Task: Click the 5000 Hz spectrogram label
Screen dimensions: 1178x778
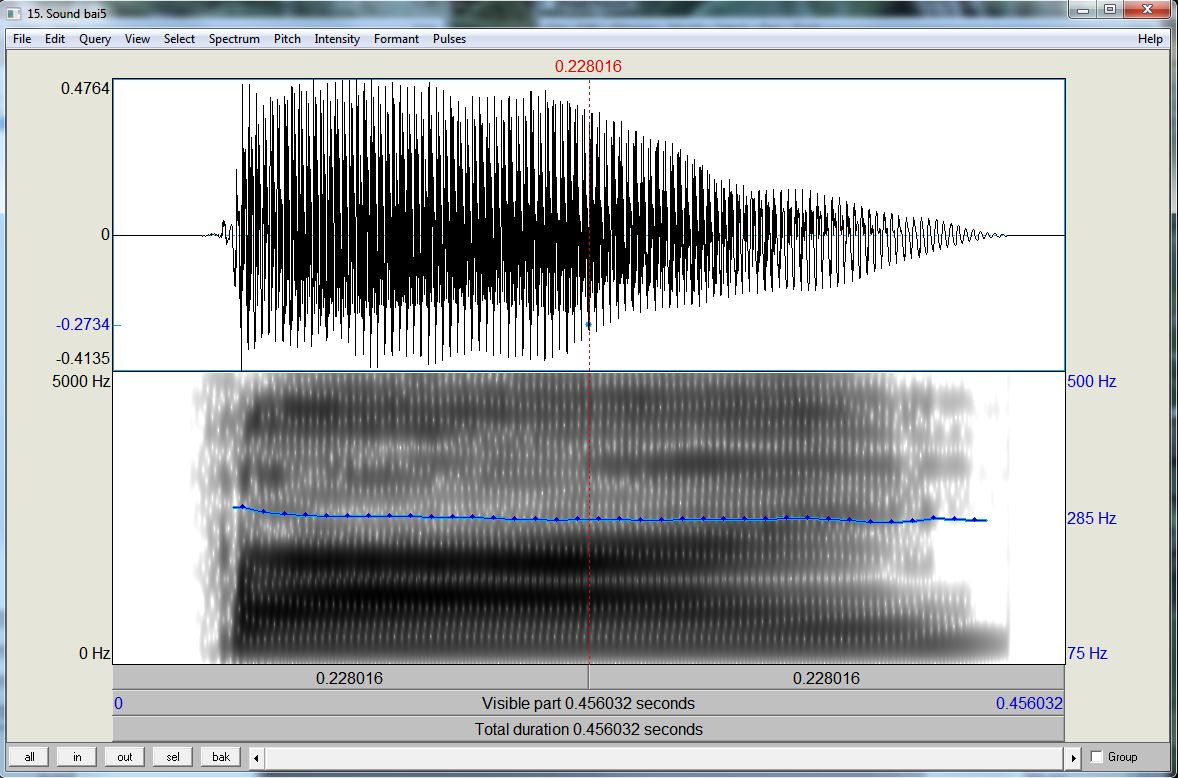Action: pyautogui.click(x=81, y=381)
